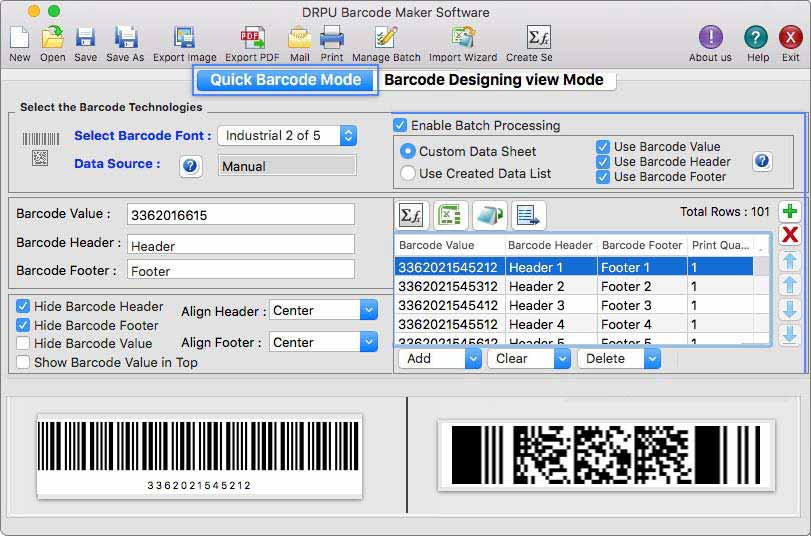811x536 pixels.
Task: Click the list export icon above the table
Action: 528,215
